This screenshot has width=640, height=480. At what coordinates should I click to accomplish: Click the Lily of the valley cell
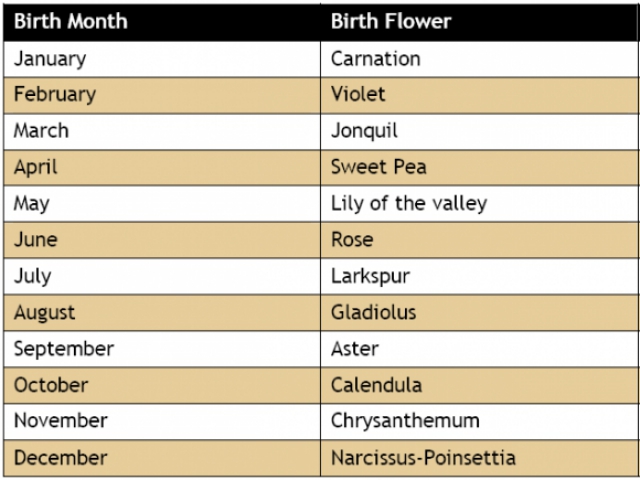[479, 203]
